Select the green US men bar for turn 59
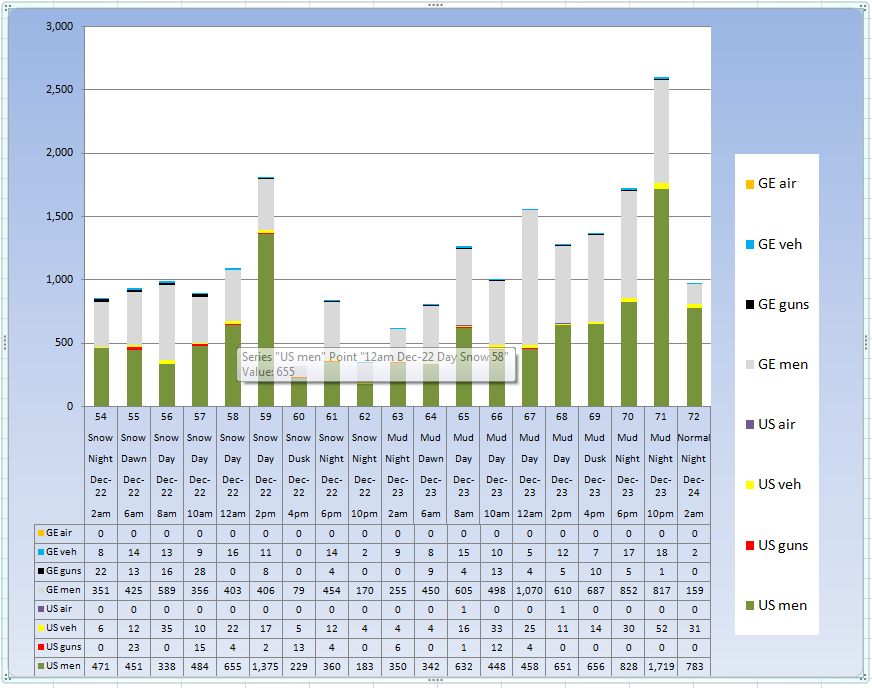 [x=266, y=320]
